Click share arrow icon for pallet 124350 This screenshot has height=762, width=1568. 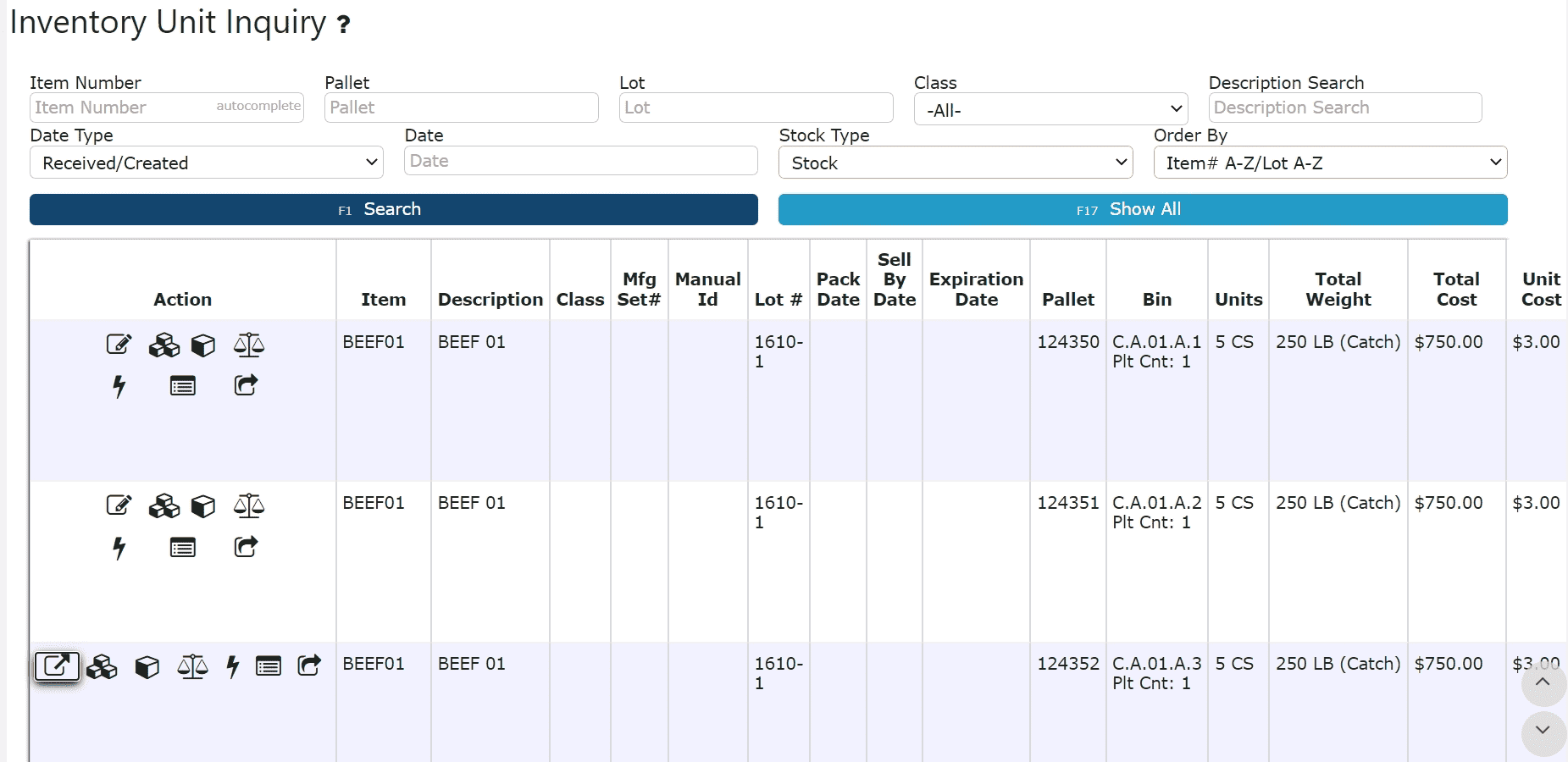pos(246,385)
